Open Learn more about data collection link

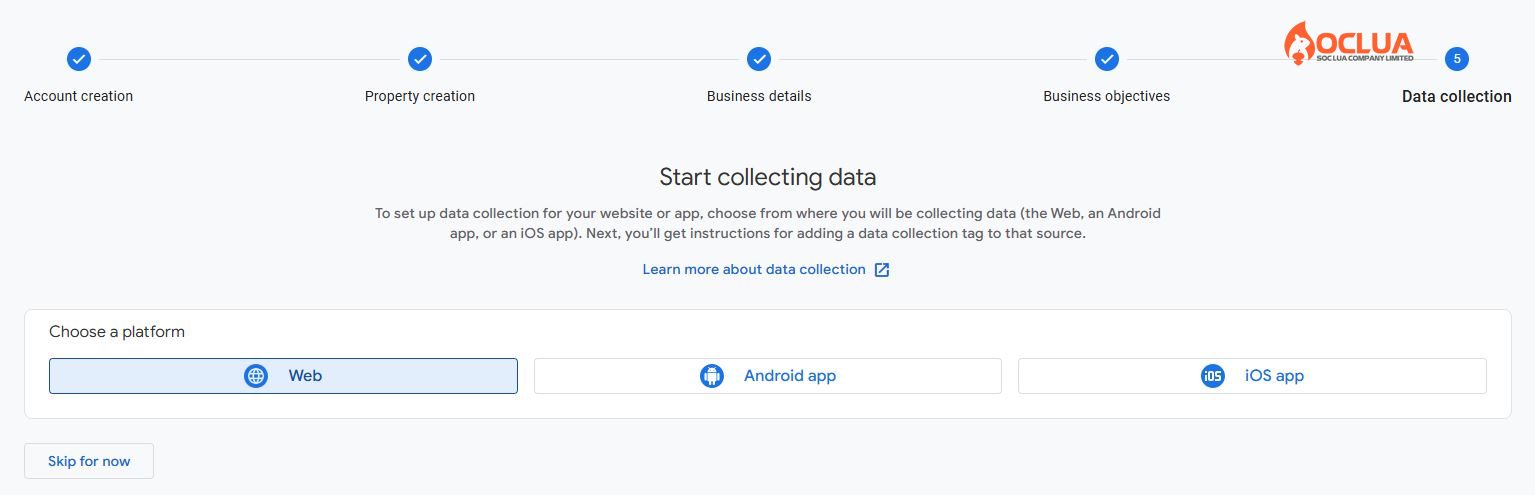(754, 270)
